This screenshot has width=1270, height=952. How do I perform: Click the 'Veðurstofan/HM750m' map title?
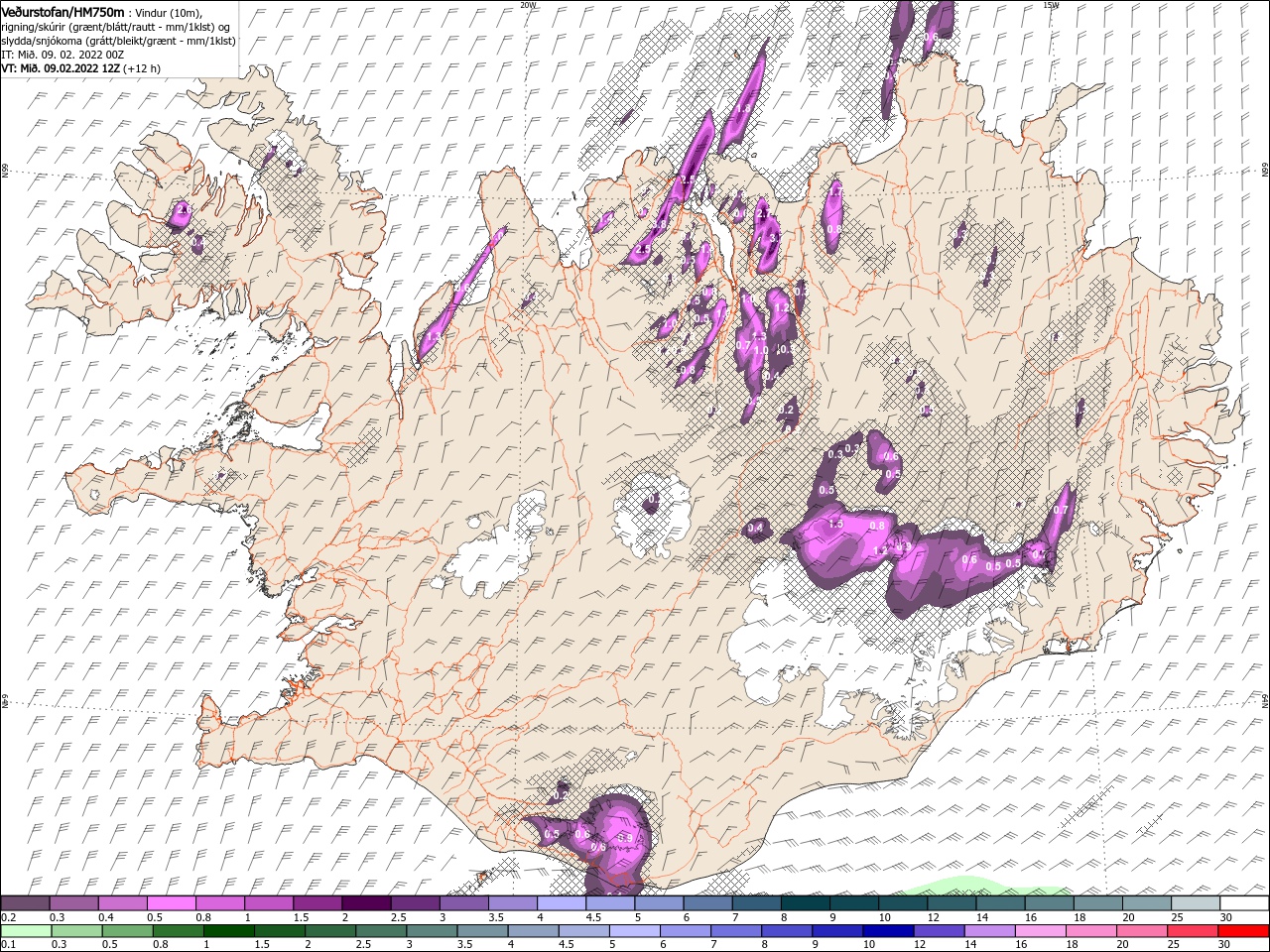pos(63,11)
